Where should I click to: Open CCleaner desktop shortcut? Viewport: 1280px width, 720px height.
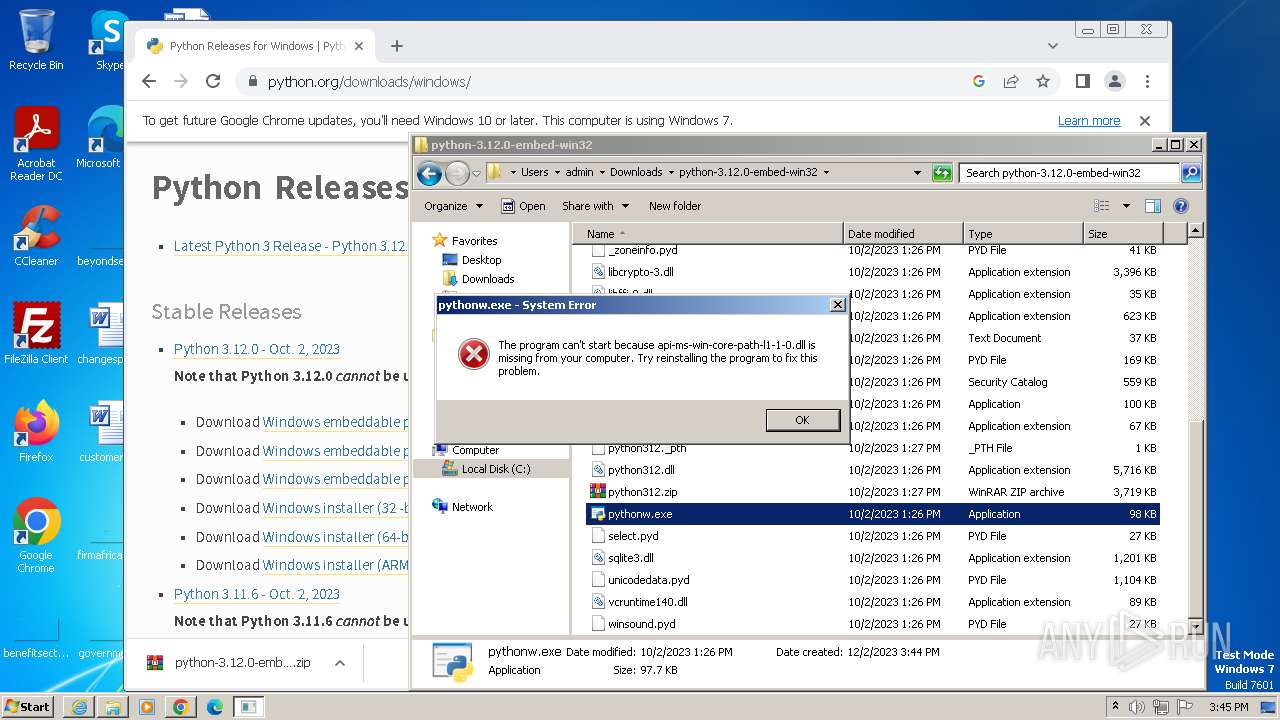click(36, 235)
